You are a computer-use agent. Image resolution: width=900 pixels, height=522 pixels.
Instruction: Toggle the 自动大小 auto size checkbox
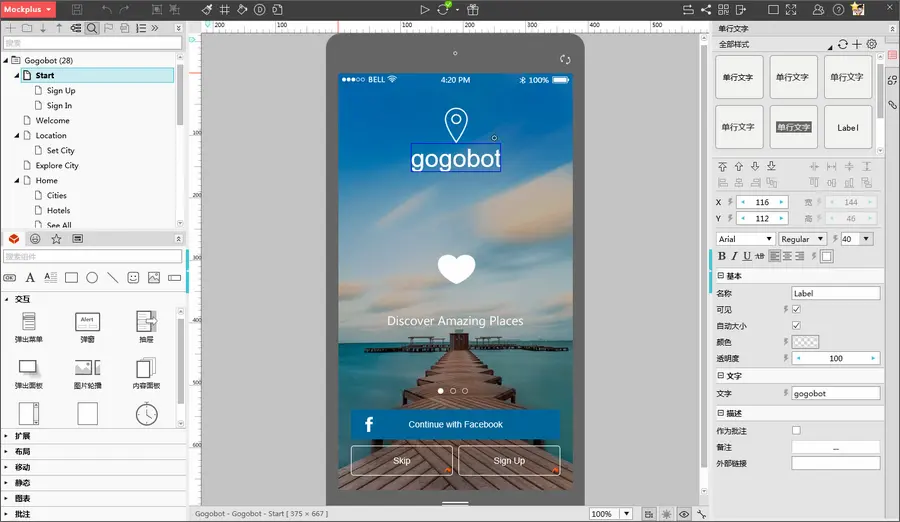[x=796, y=326]
